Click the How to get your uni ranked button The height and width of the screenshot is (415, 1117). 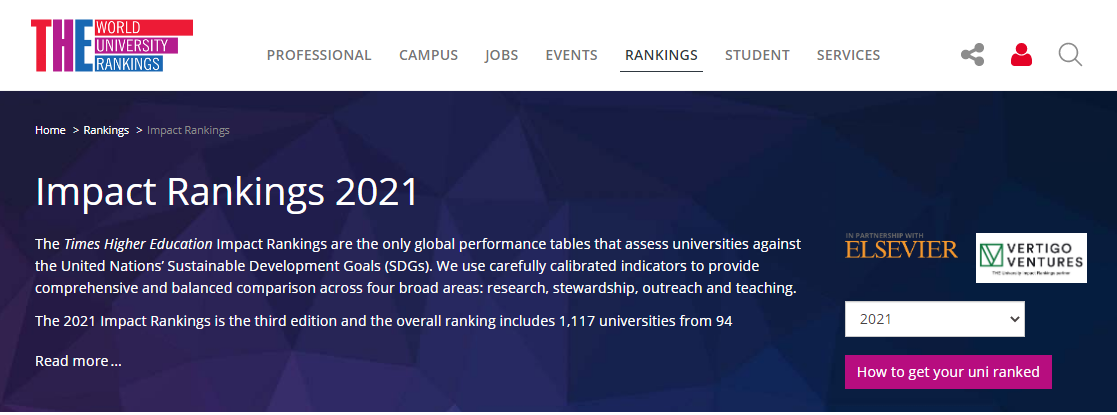[948, 372]
